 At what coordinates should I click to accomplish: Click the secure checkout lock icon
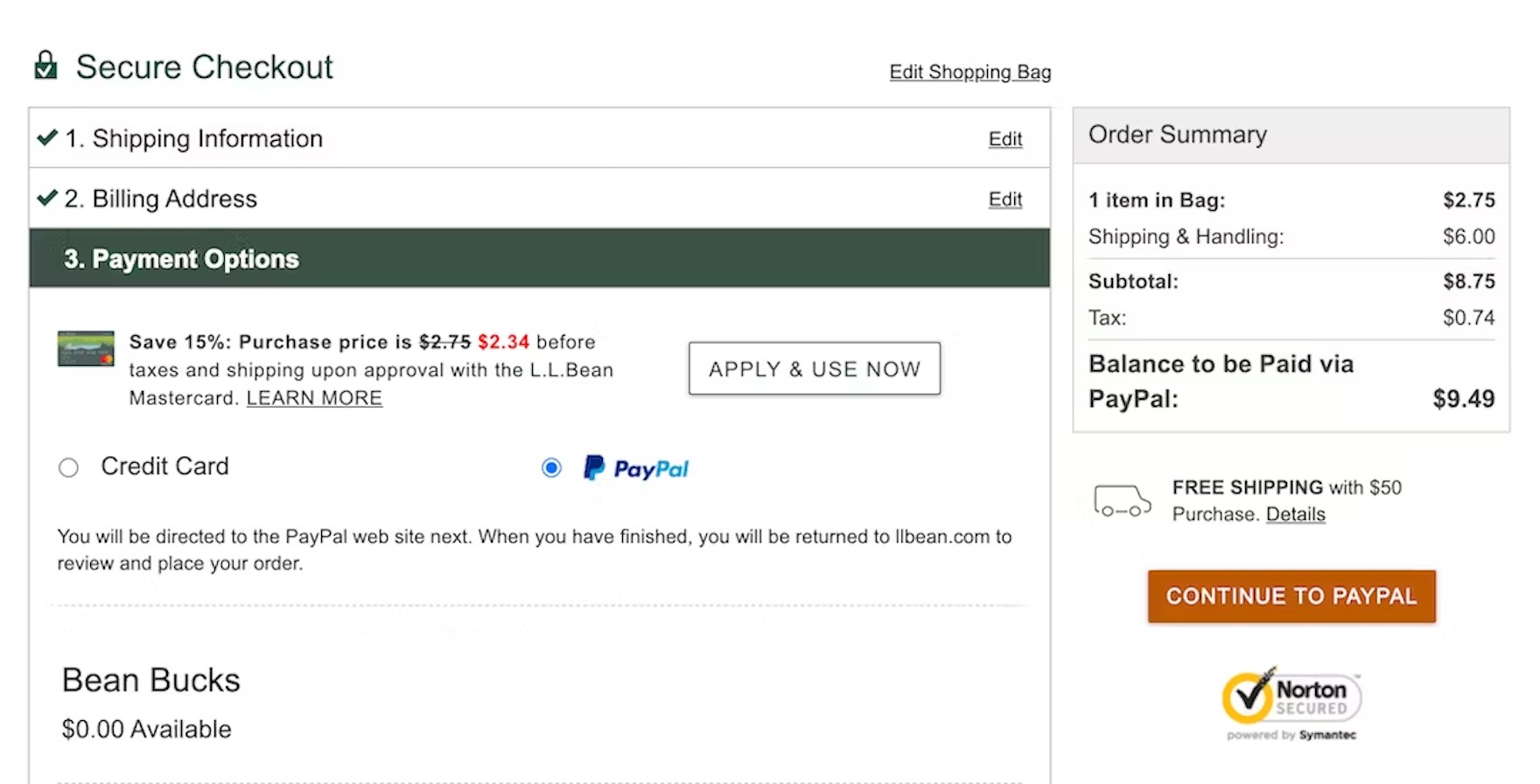[45, 66]
